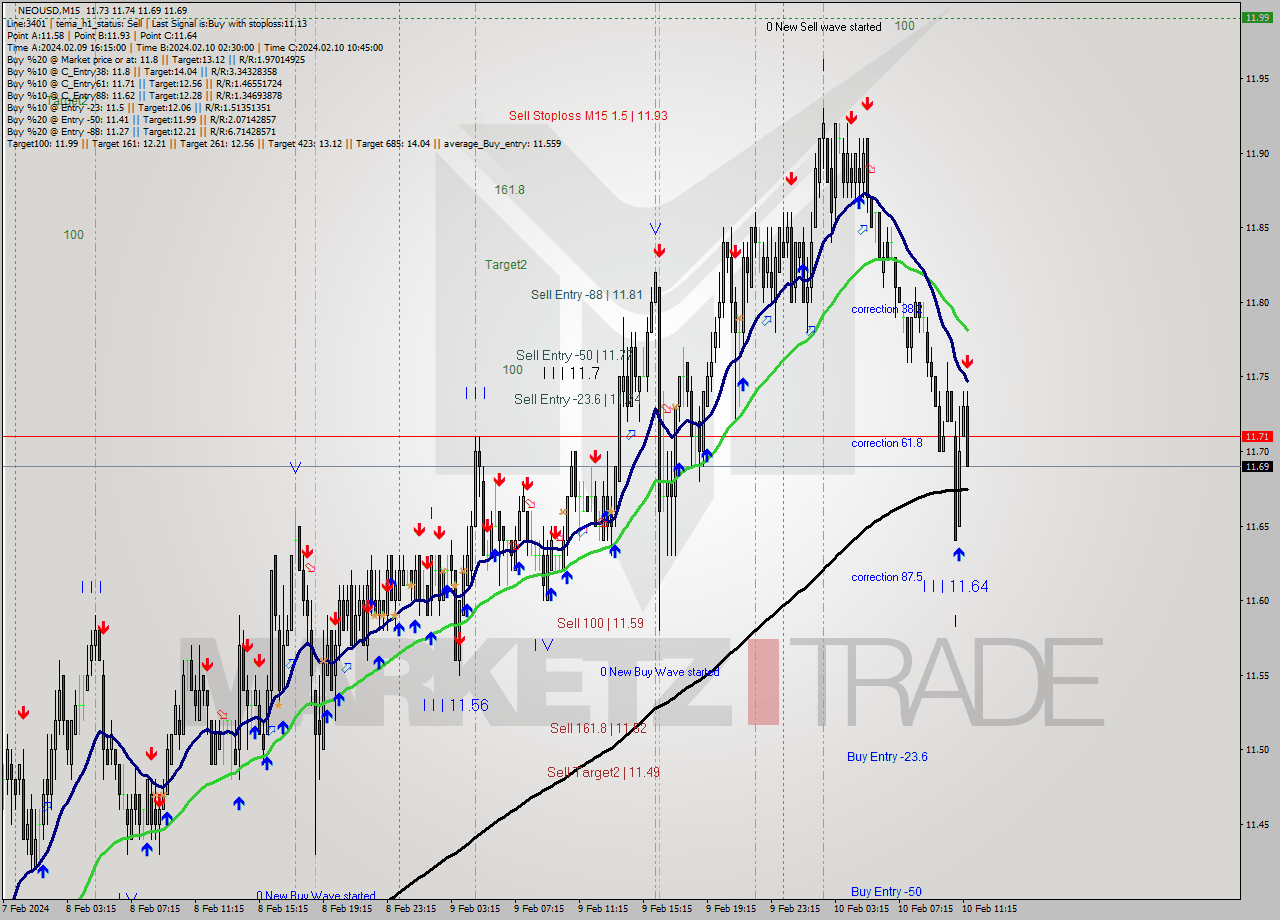Viewport: 1280px width, 920px height.
Task: Click the 'Time A:2024.02.09 16:15:00' info line
Action: (195, 47)
